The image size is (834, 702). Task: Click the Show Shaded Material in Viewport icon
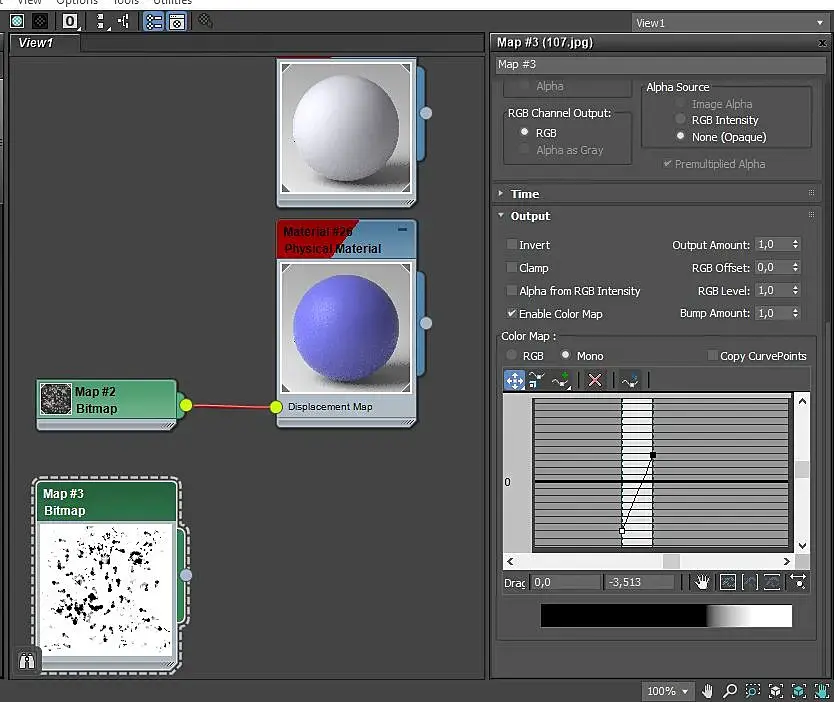pyautogui.click(x=17, y=21)
